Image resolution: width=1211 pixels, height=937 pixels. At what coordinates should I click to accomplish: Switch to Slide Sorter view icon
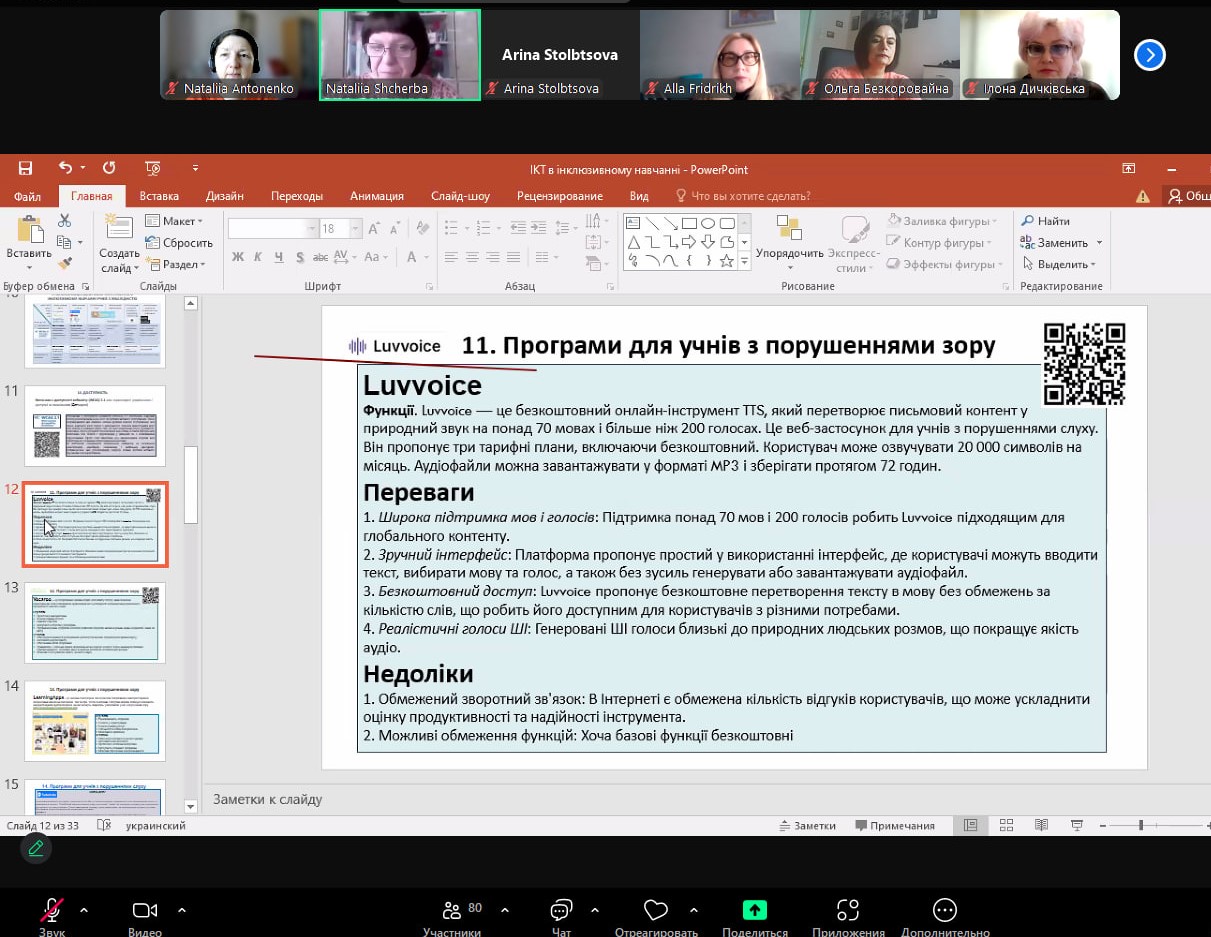[x=1006, y=826]
